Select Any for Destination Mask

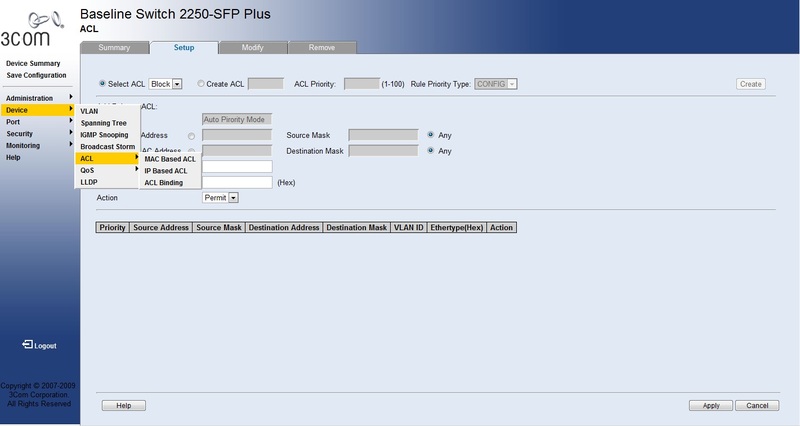pos(431,151)
